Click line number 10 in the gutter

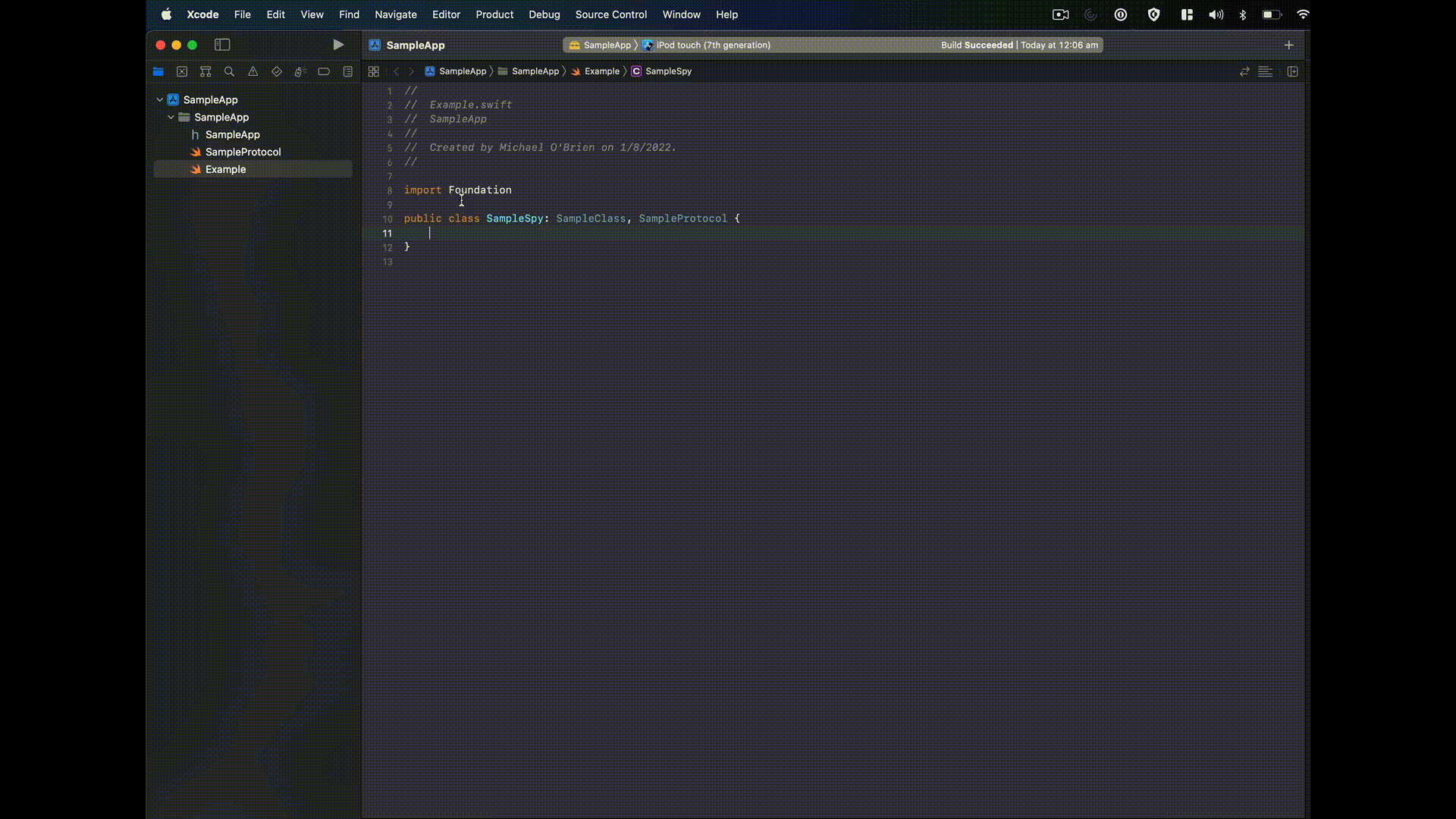pyautogui.click(x=388, y=219)
